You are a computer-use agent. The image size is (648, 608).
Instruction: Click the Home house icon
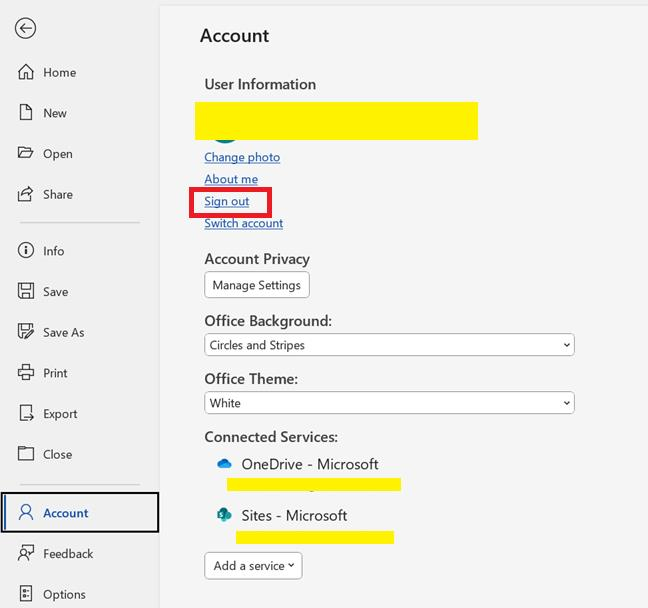pos(26,72)
